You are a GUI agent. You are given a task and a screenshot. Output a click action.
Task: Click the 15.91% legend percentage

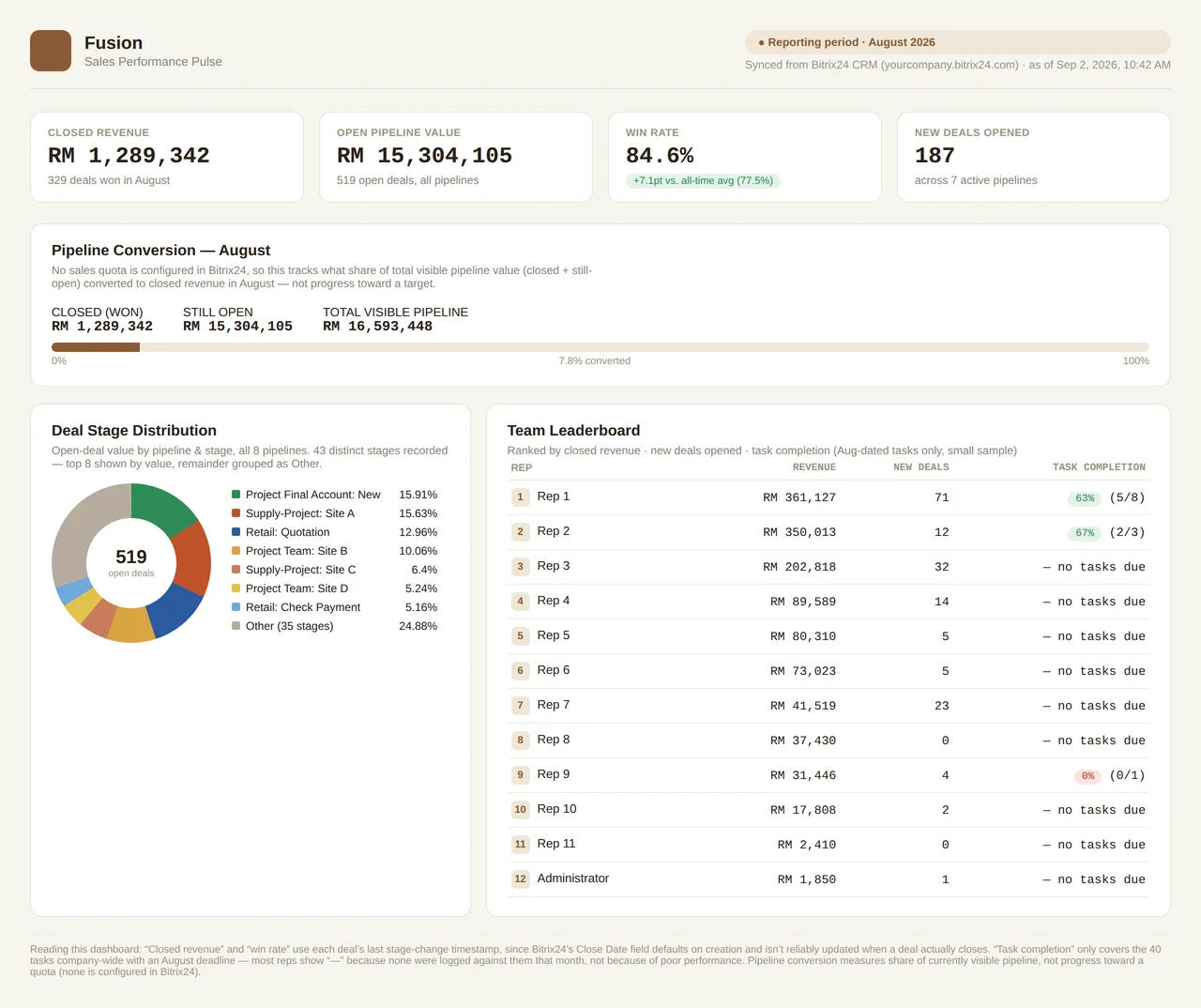pos(418,495)
